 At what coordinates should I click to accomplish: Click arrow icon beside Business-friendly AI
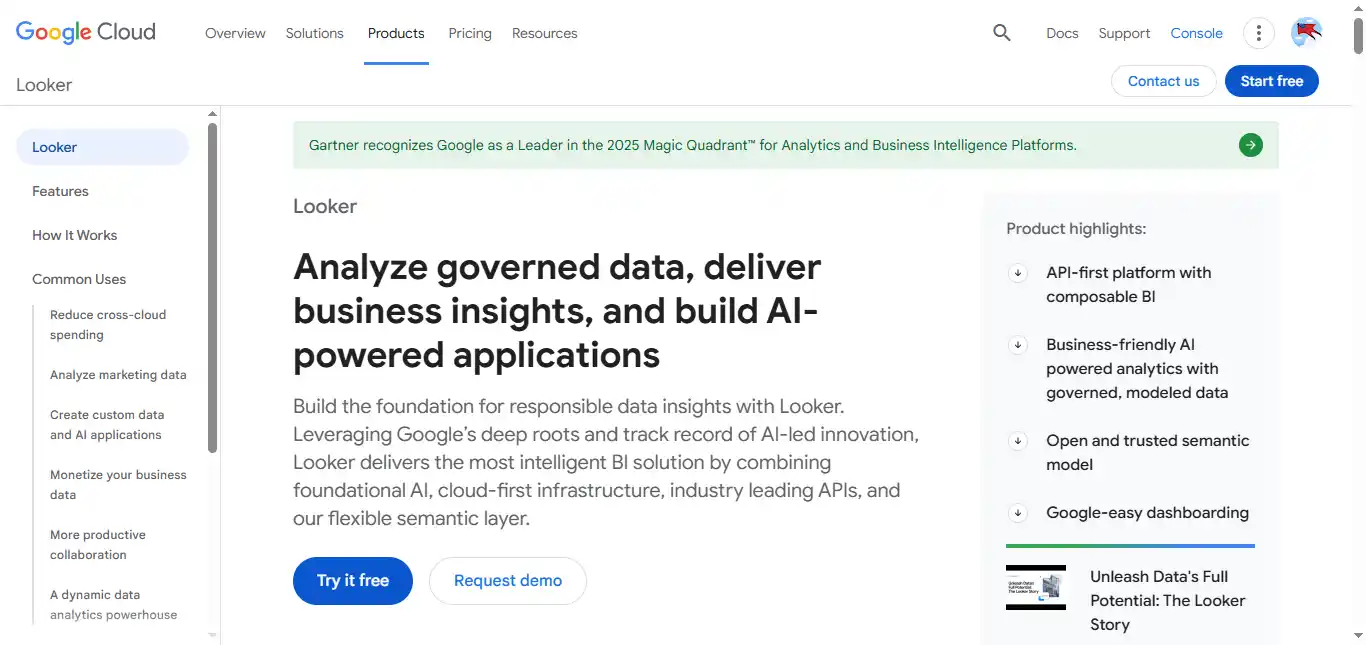1018,345
